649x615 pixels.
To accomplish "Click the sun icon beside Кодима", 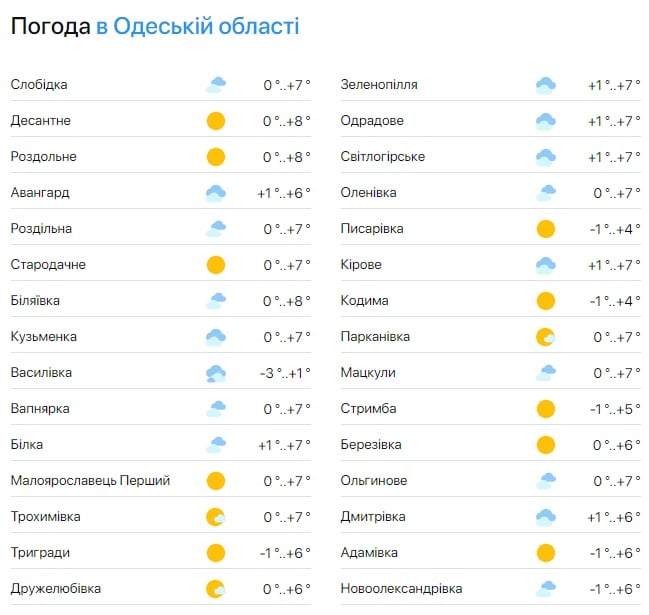I will point(545,301).
